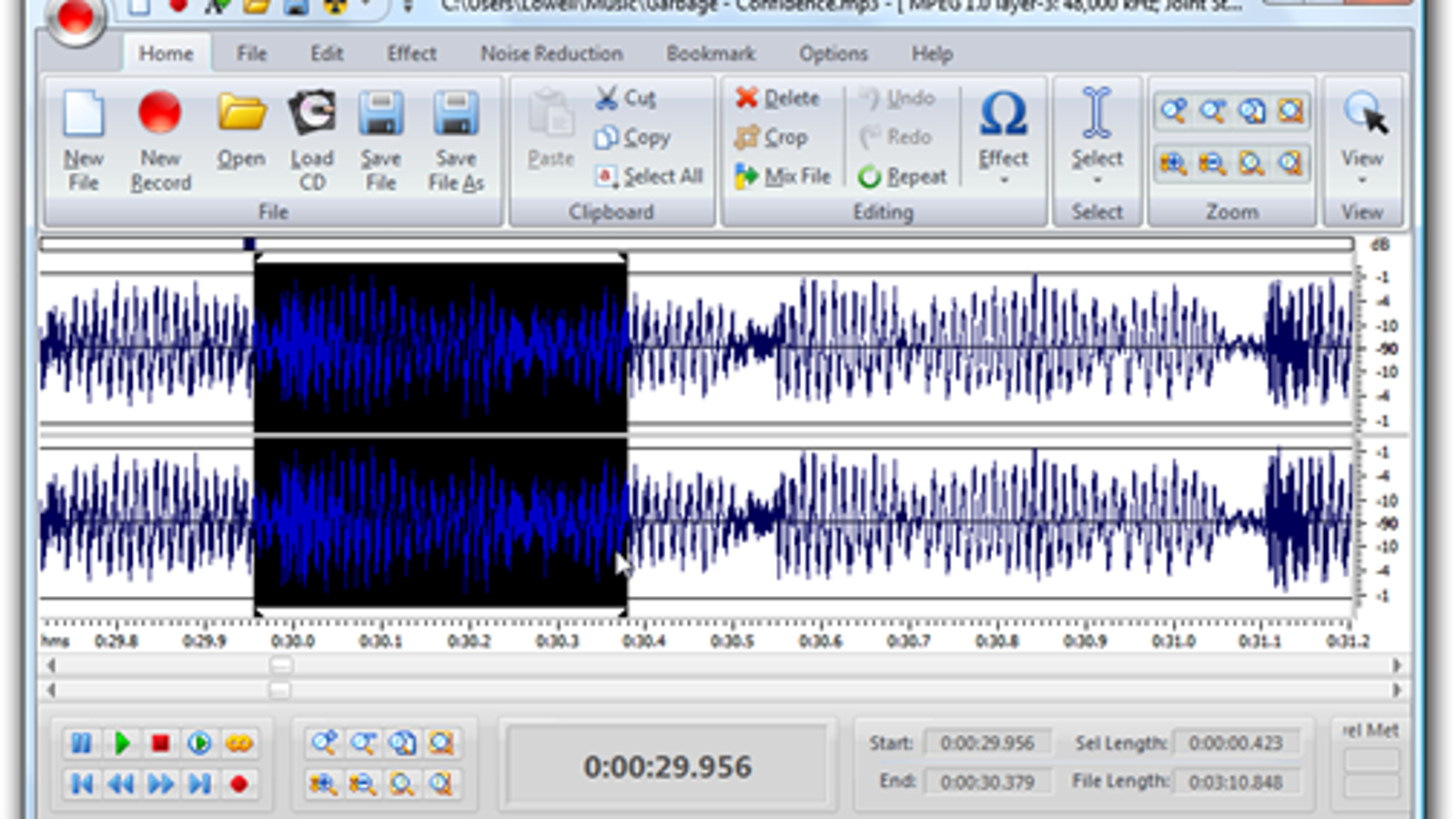The width and height of the screenshot is (1456, 819).
Task: Pause playback in the transport panel
Action: 81,743
